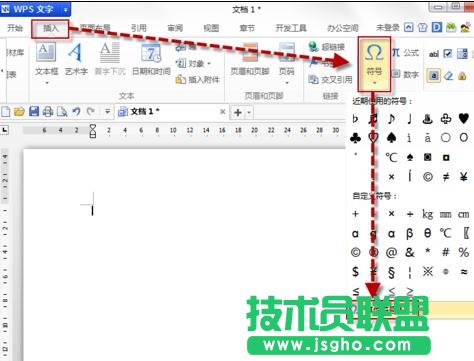Open the 引用 (References) tab
This screenshot has width=474, height=361.
click(x=138, y=28)
